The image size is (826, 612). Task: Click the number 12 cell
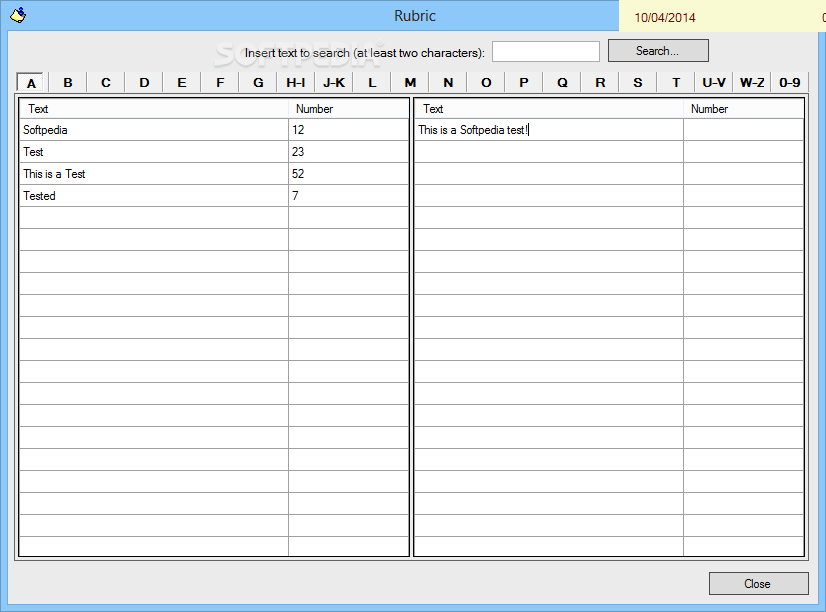(x=348, y=130)
